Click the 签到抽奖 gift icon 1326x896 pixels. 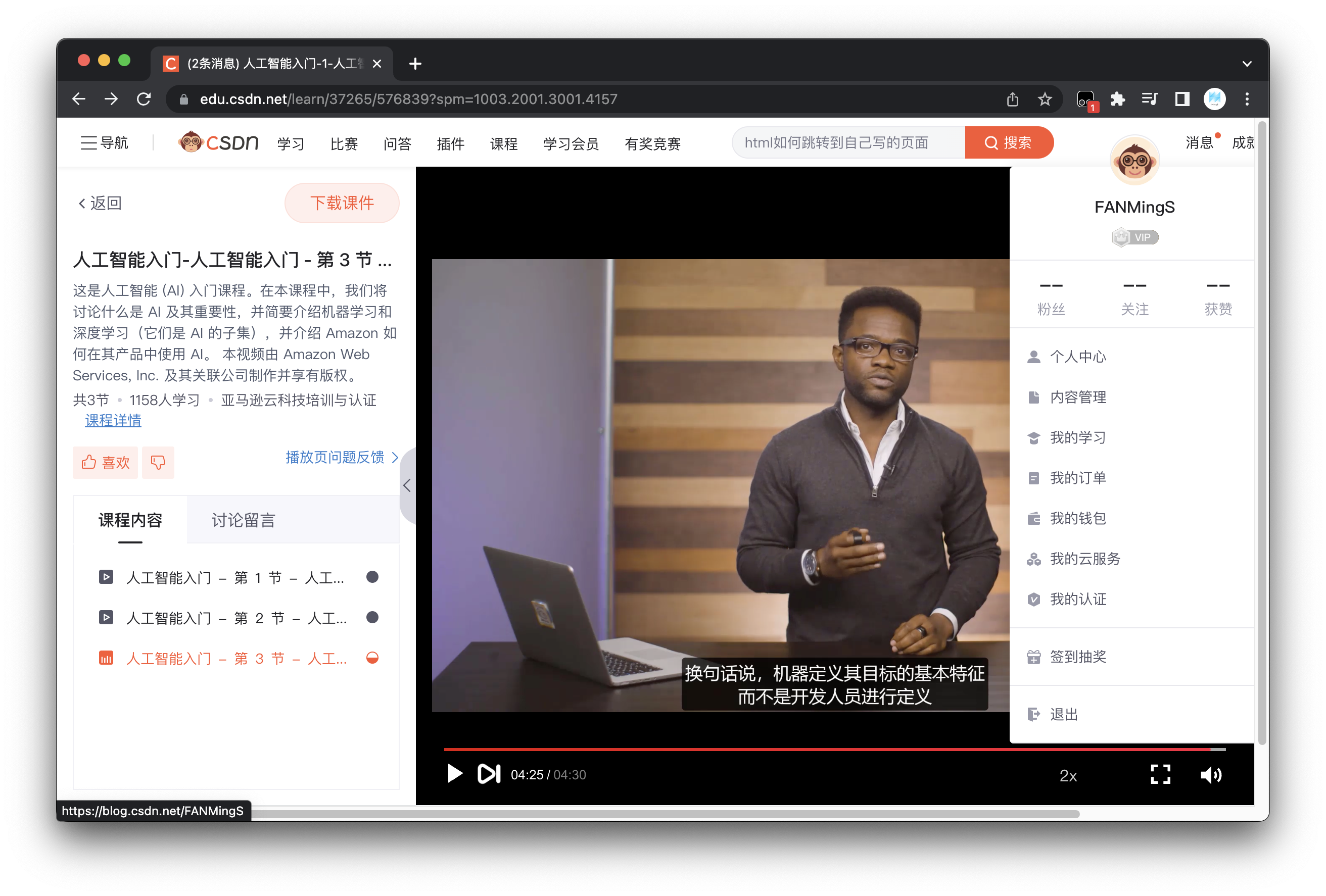pos(1033,657)
